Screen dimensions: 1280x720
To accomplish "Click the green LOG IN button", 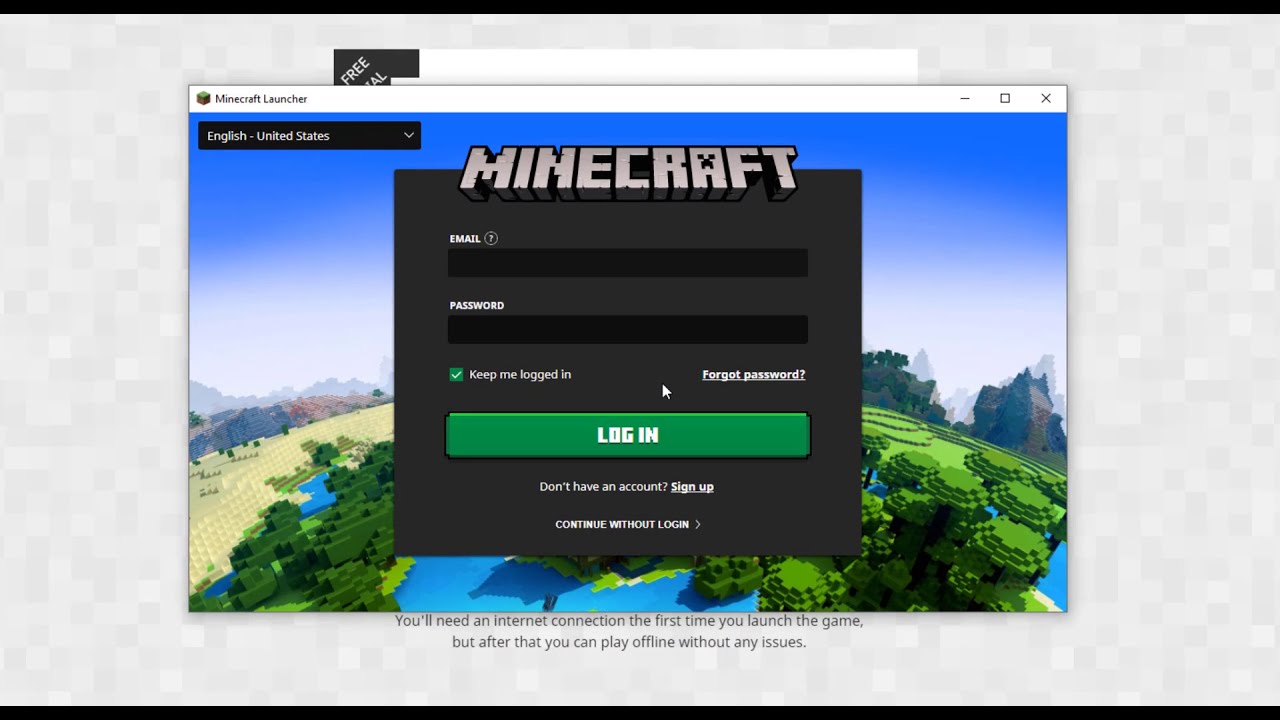I will pos(628,435).
